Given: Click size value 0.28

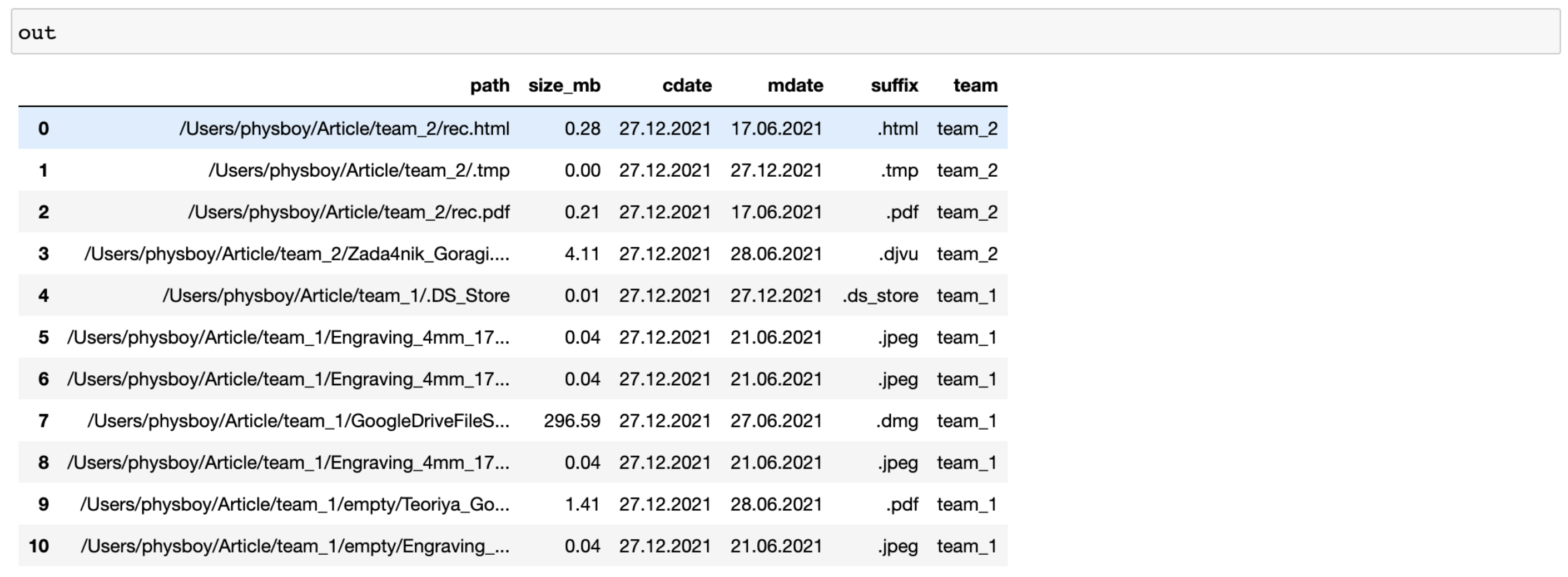Looking at the screenshot, I should pos(583,128).
